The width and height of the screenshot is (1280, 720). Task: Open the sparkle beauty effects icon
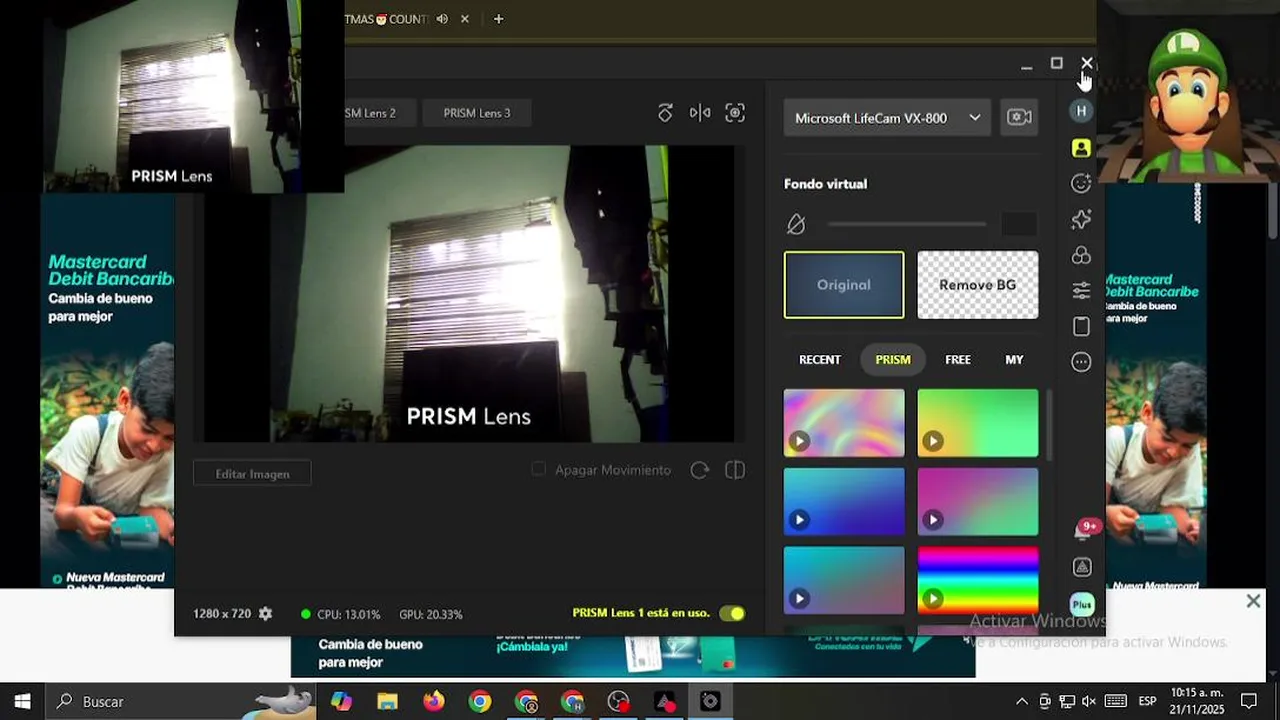click(x=1081, y=219)
